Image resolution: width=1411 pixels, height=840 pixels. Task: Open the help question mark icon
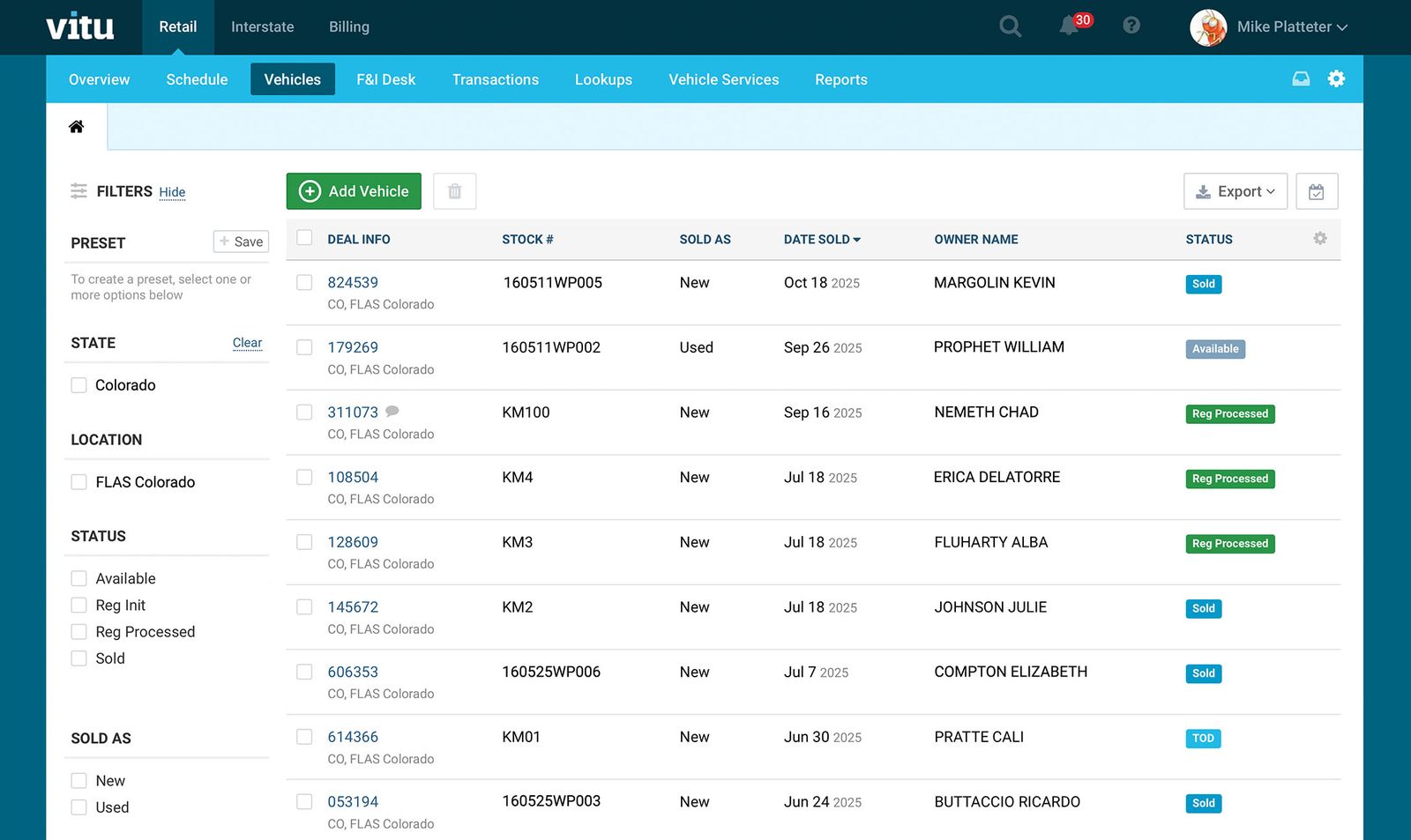point(1130,26)
